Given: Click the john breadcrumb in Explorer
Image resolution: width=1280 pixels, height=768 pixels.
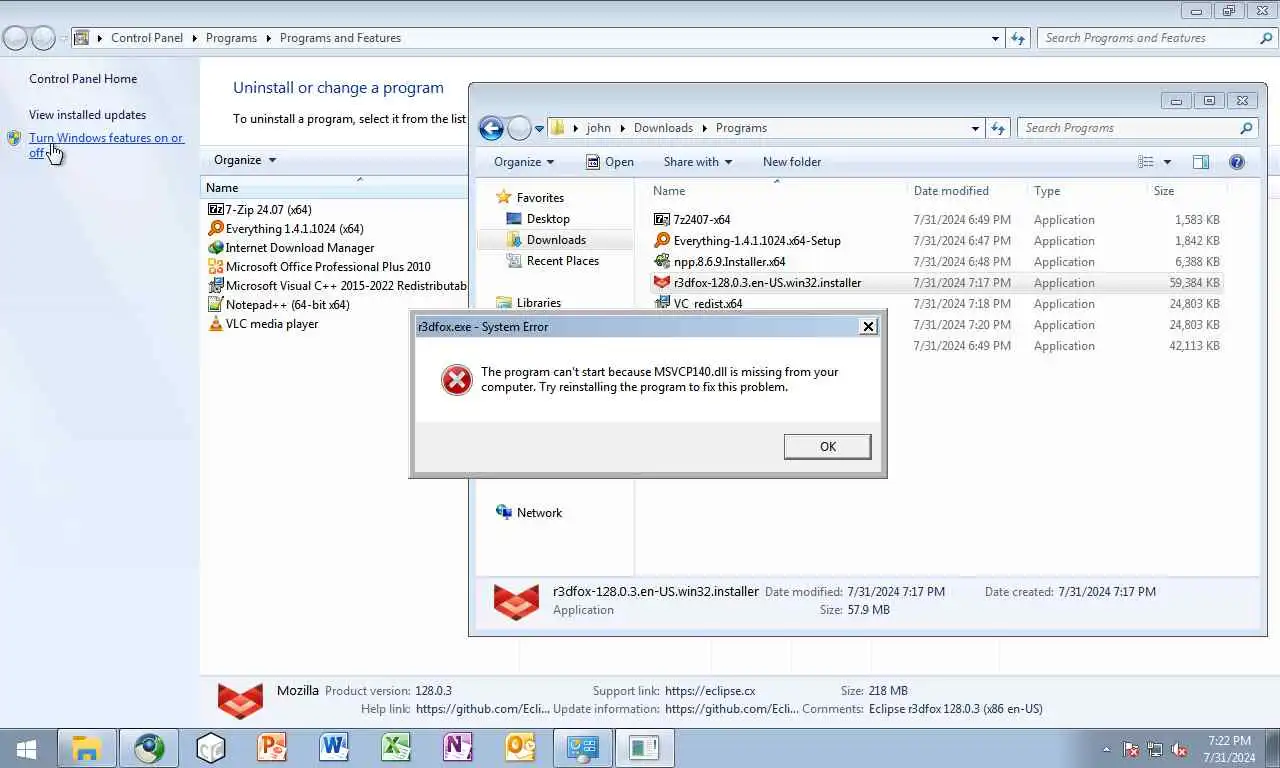Looking at the screenshot, I should coord(598,128).
